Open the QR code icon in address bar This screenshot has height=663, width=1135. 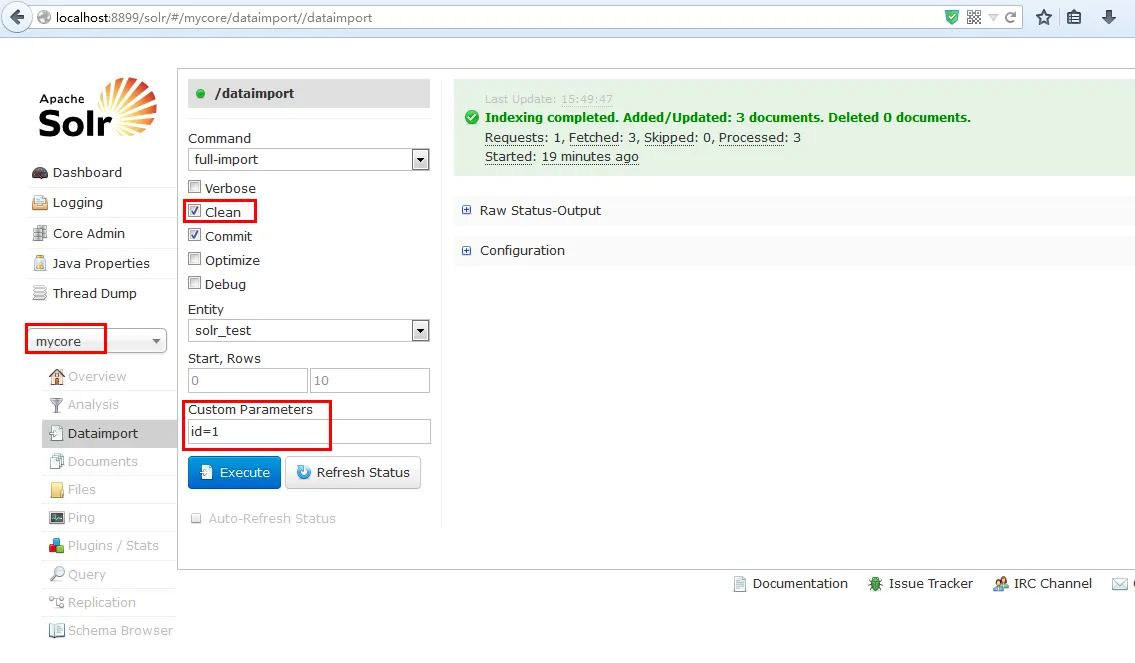pos(974,17)
